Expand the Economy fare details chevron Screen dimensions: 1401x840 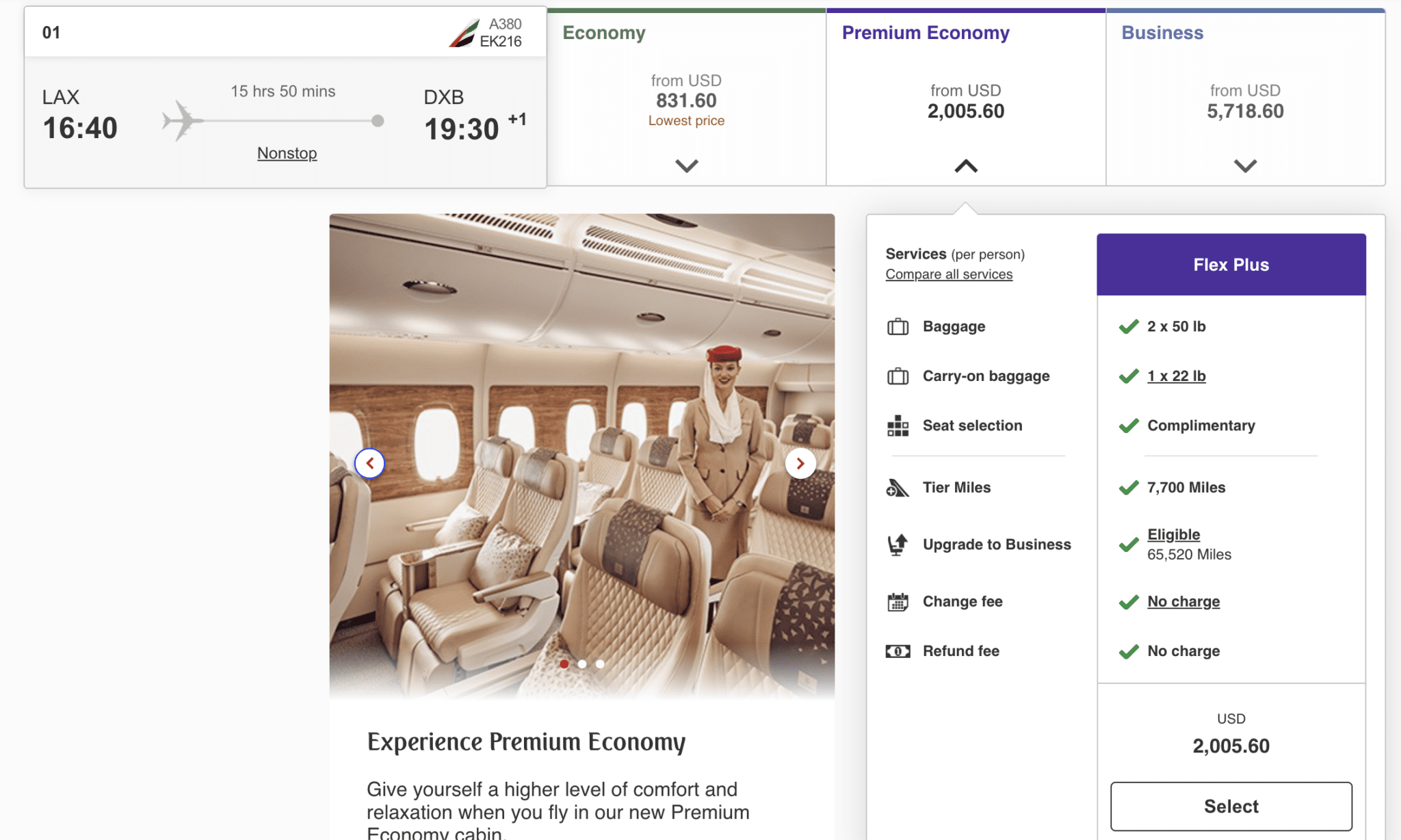coord(686,166)
